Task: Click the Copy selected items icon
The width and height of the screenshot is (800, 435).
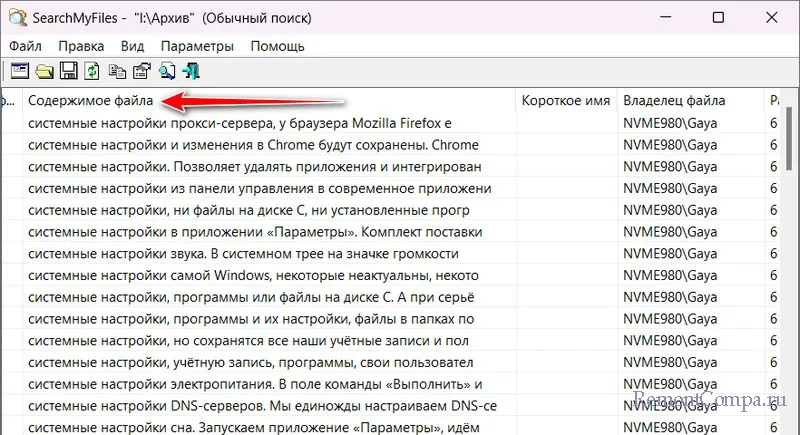Action: coord(117,70)
